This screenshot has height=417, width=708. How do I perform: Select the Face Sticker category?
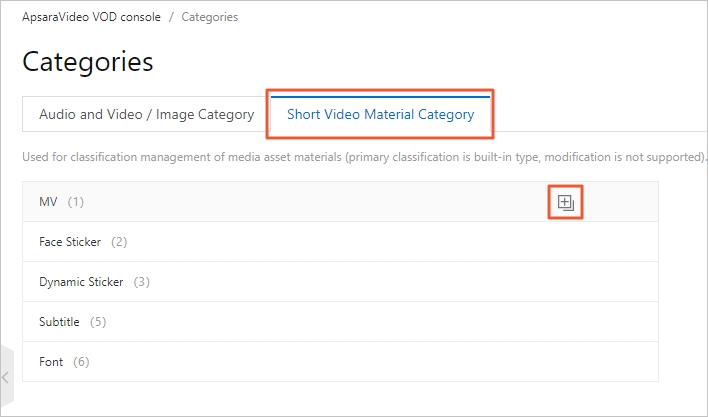pos(70,242)
